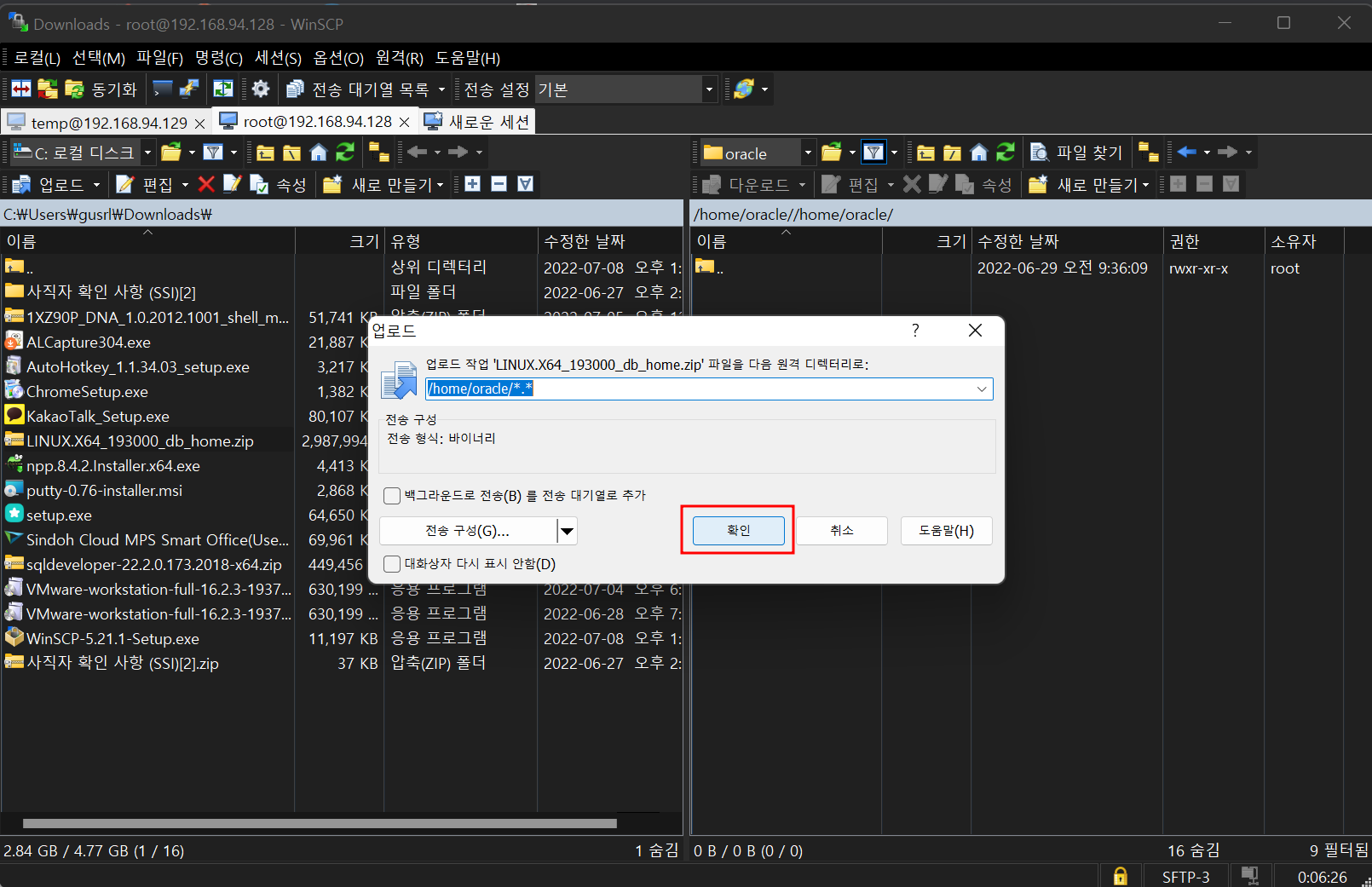Refresh the local panel with green arrows icon
1372x887 pixels.
click(345, 153)
